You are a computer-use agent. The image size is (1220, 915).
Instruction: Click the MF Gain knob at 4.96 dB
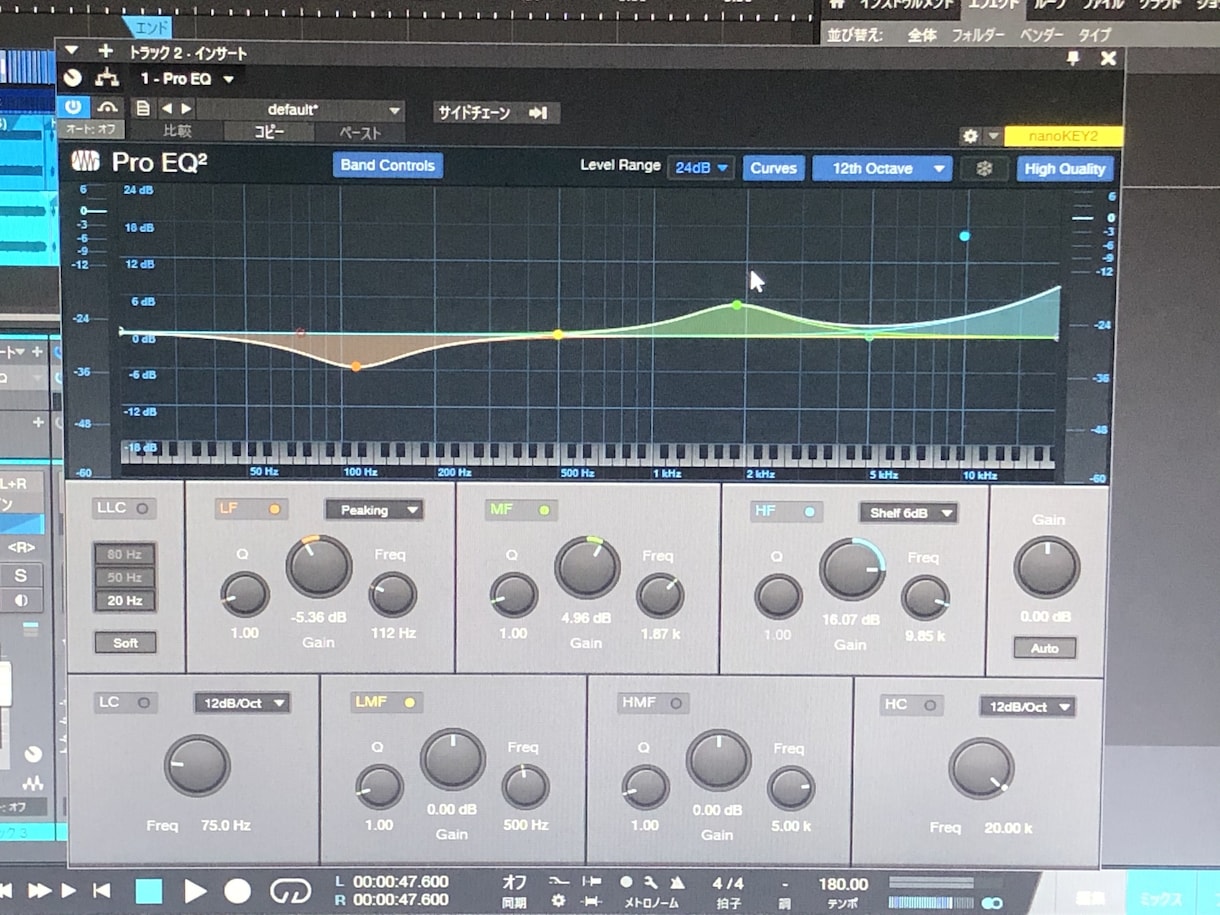coord(587,567)
